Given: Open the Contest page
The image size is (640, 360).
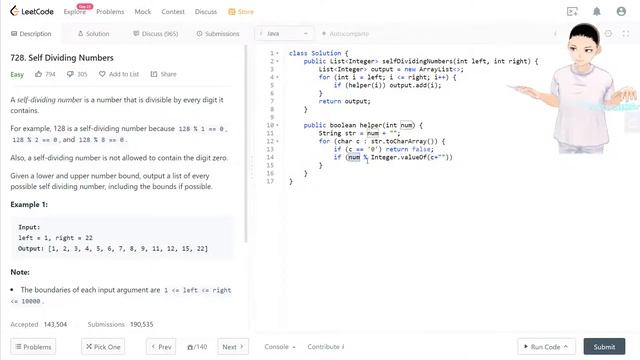Looking at the screenshot, I should point(173,12).
